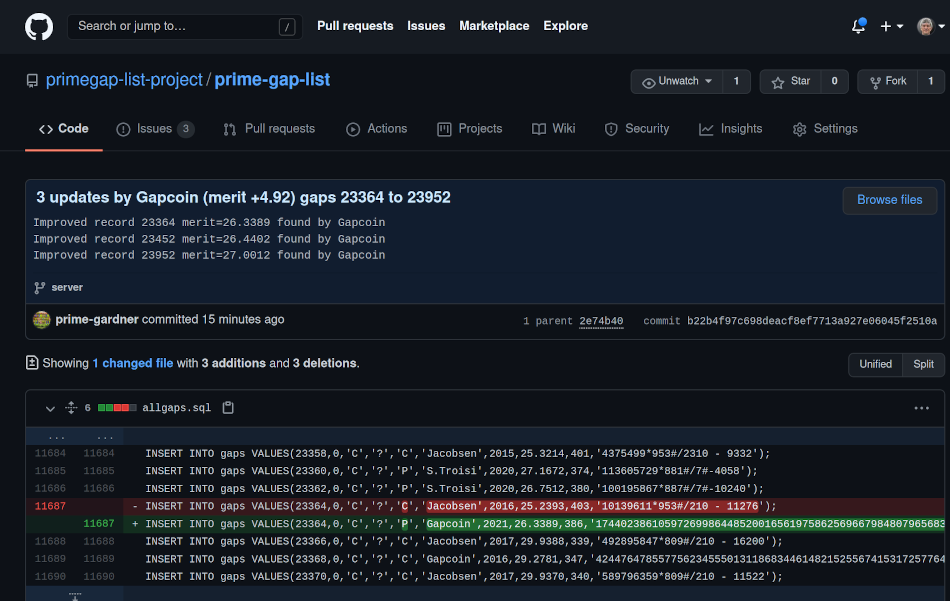The width and height of the screenshot is (950, 601).
Task: Open Pull requests in top navigation
Action: 355,26
